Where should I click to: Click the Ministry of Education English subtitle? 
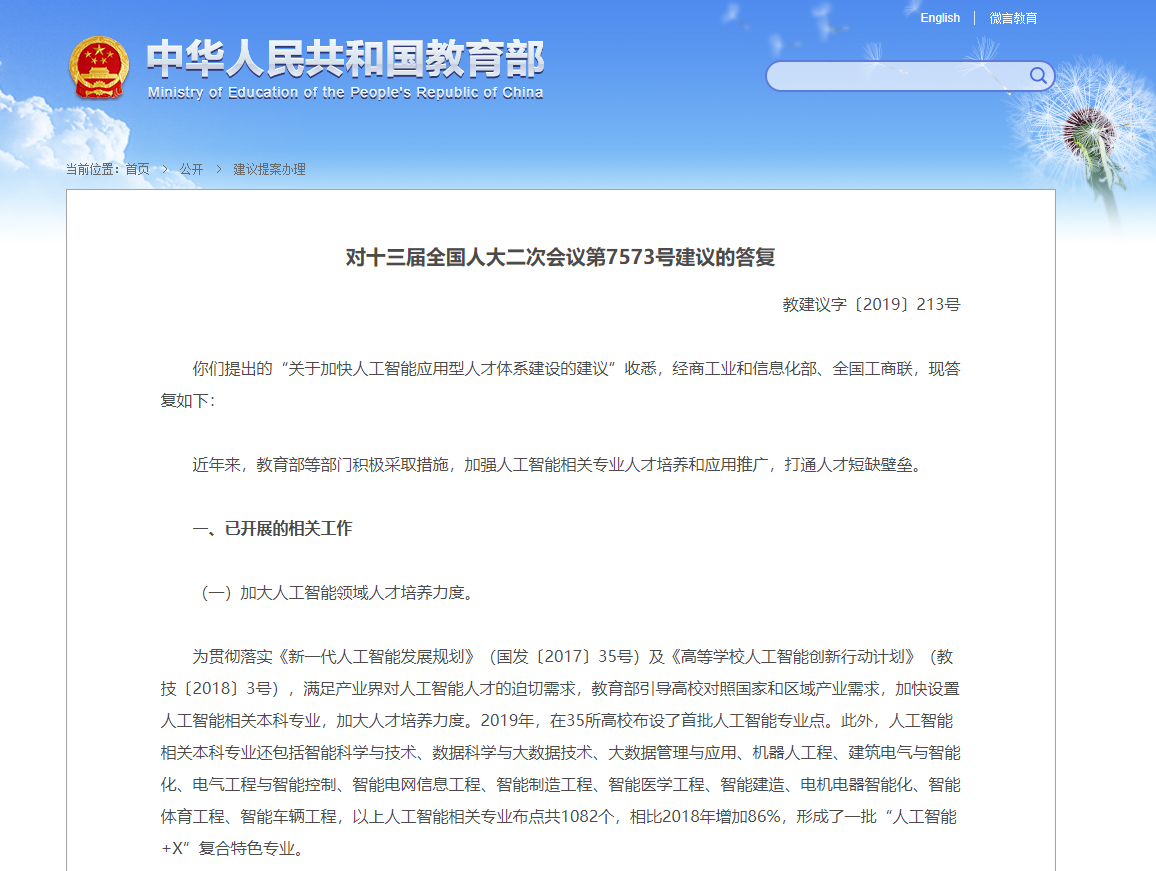(x=345, y=92)
